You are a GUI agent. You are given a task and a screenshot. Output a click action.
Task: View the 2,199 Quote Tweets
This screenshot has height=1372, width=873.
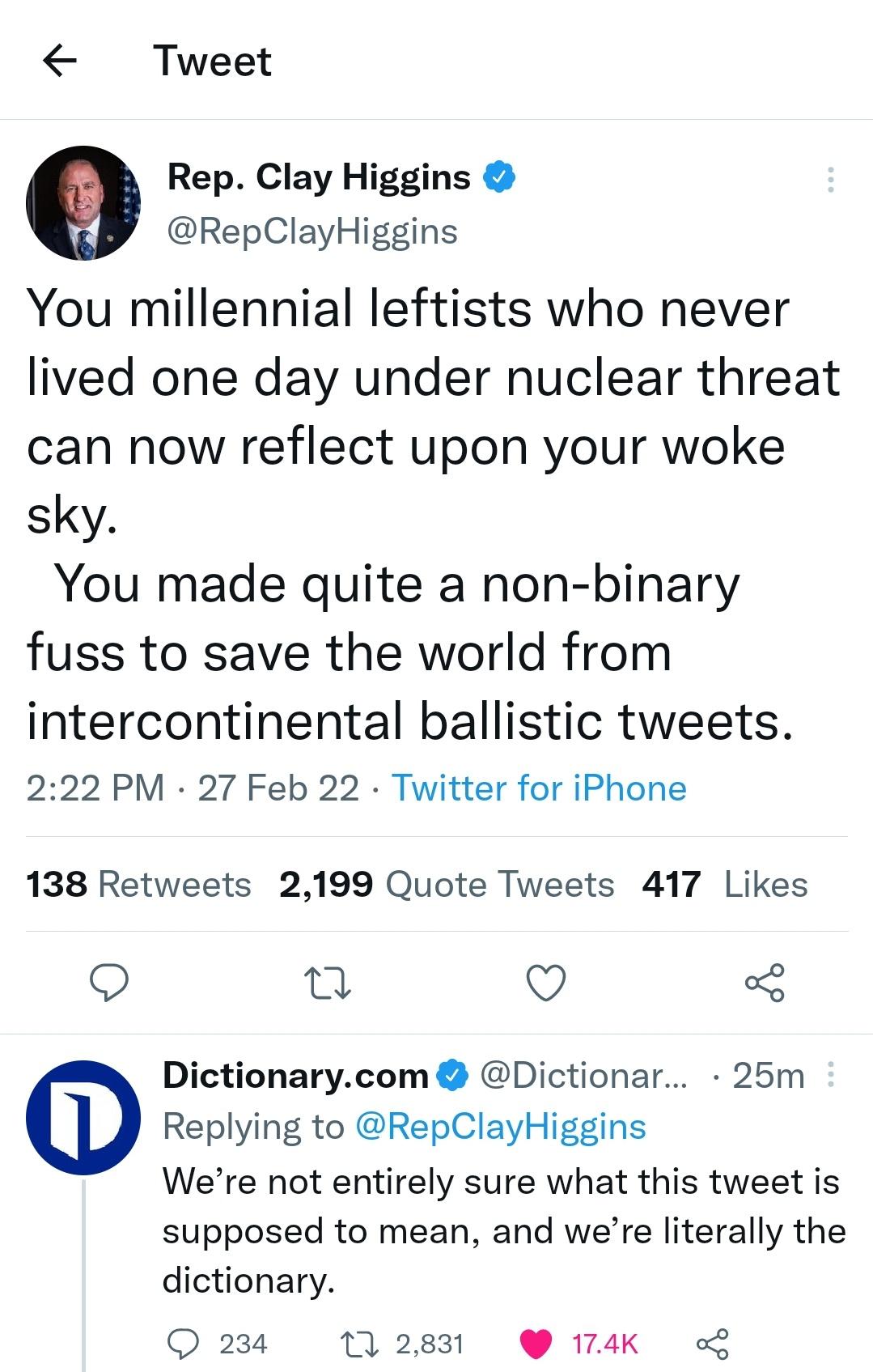(447, 884)
